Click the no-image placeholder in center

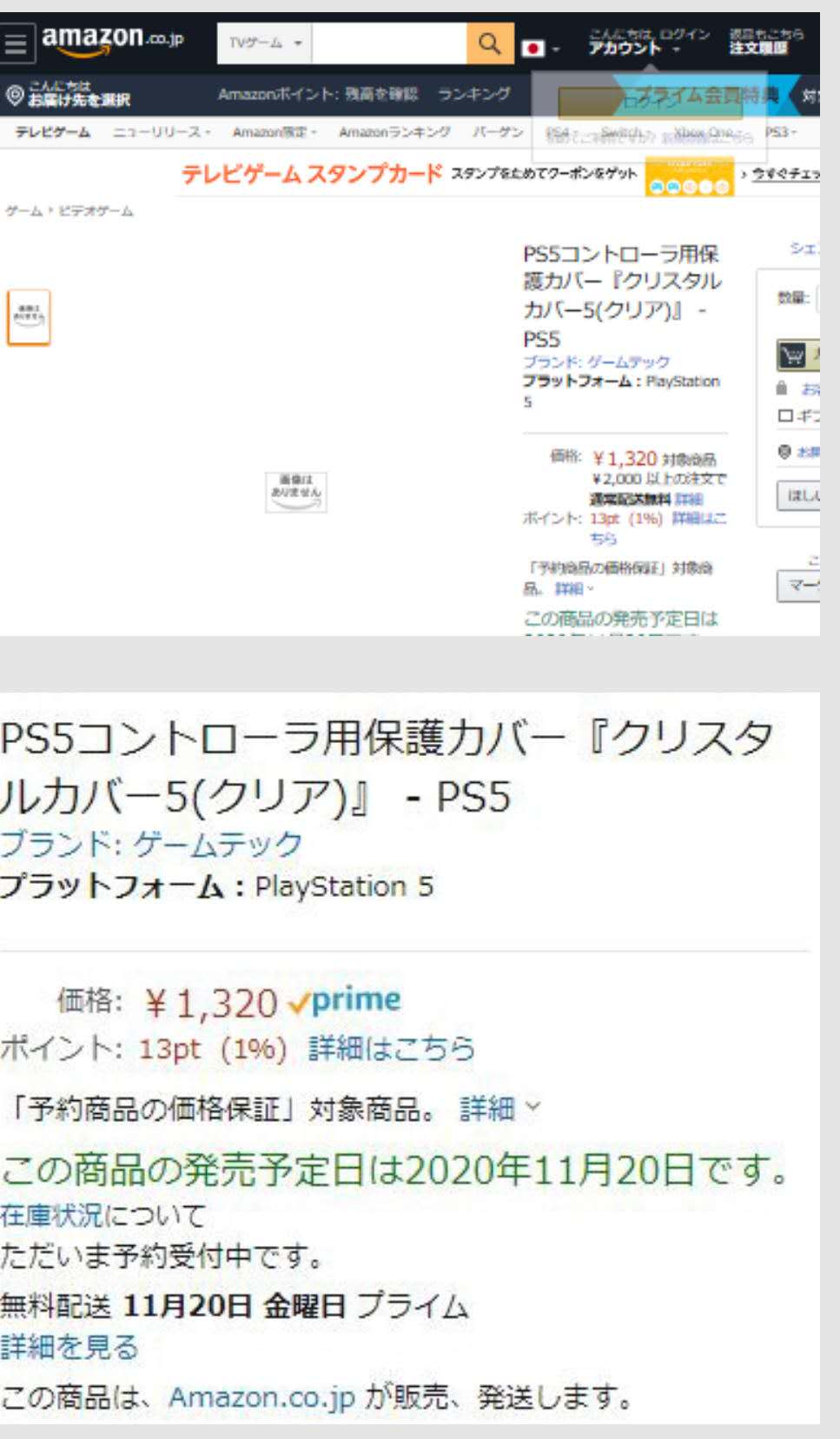pos(296,492)
